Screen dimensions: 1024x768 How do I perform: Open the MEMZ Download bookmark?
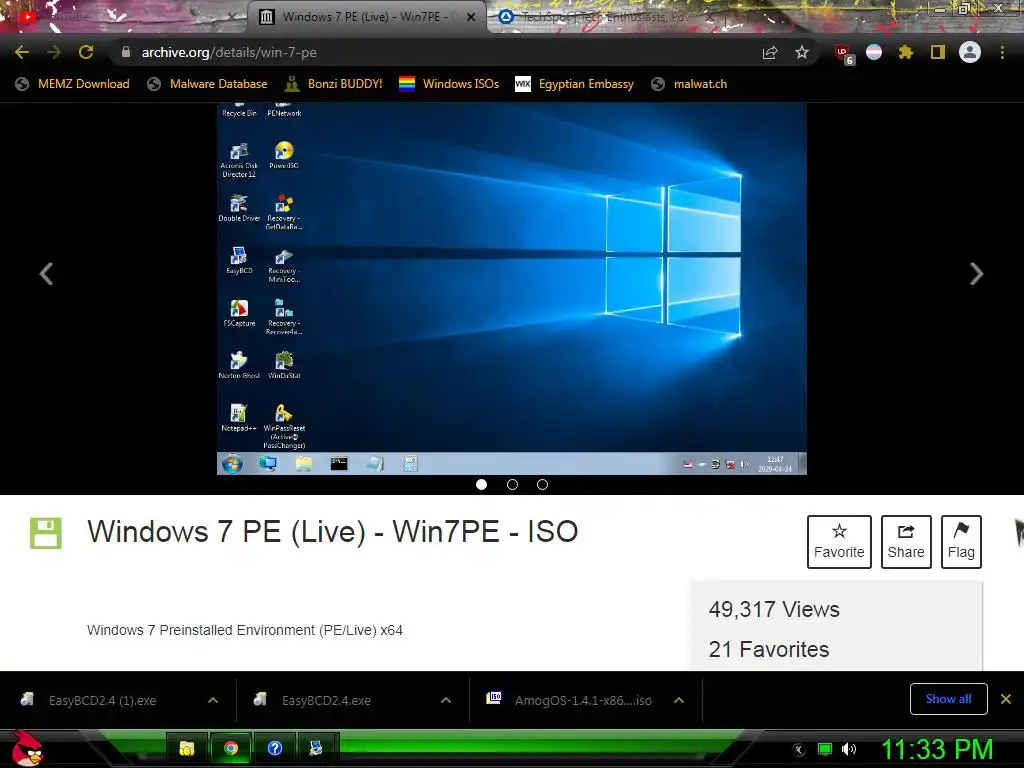(72, 84)
